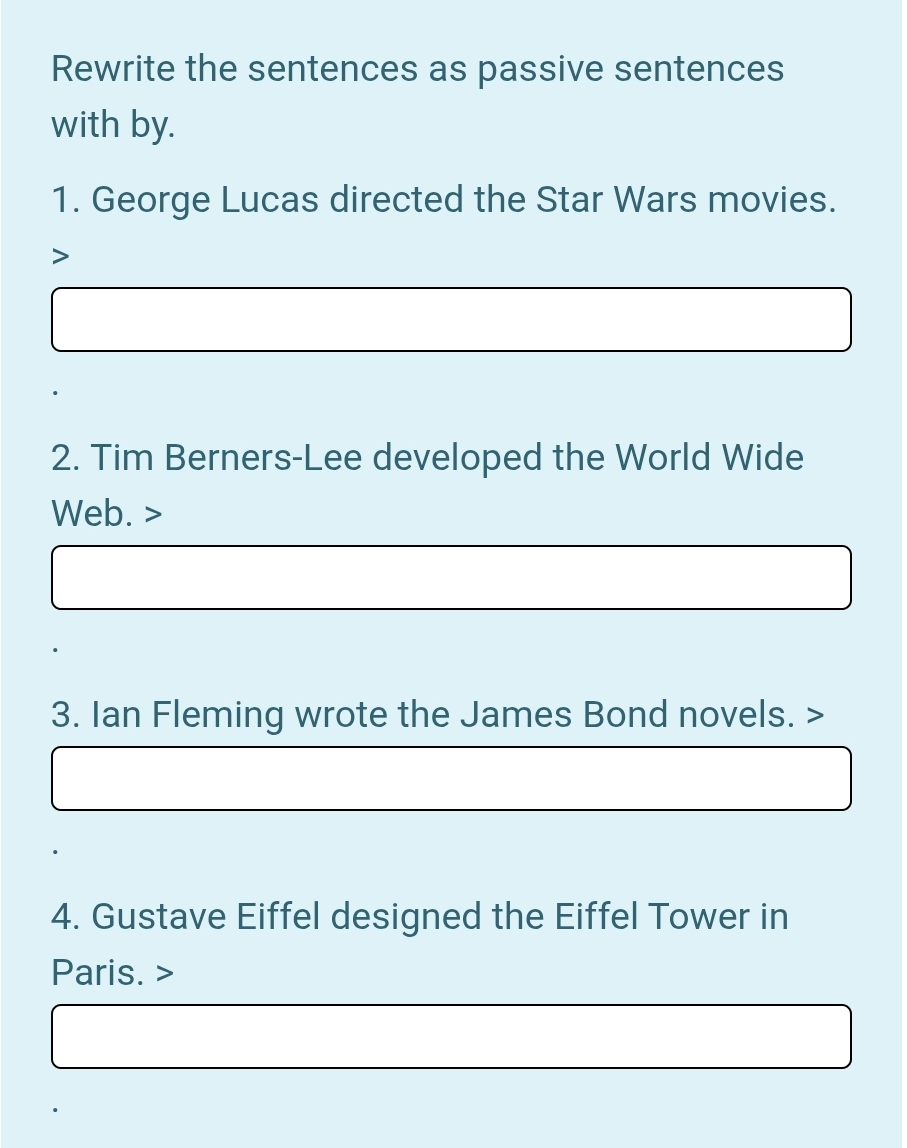Click the '>' arrow below sentence 1
This screenshot has height=1148, width=907.
tap(61, 257)
